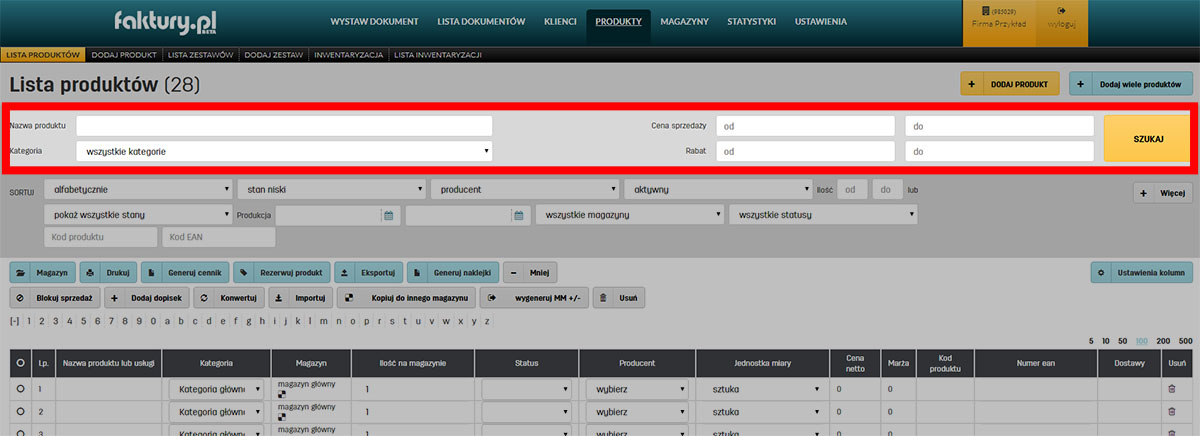This screenshot has width=1200, height=436.
Task: Open the 'wszystkie kategorie' dropdown
Action: [x=284, y=151]
